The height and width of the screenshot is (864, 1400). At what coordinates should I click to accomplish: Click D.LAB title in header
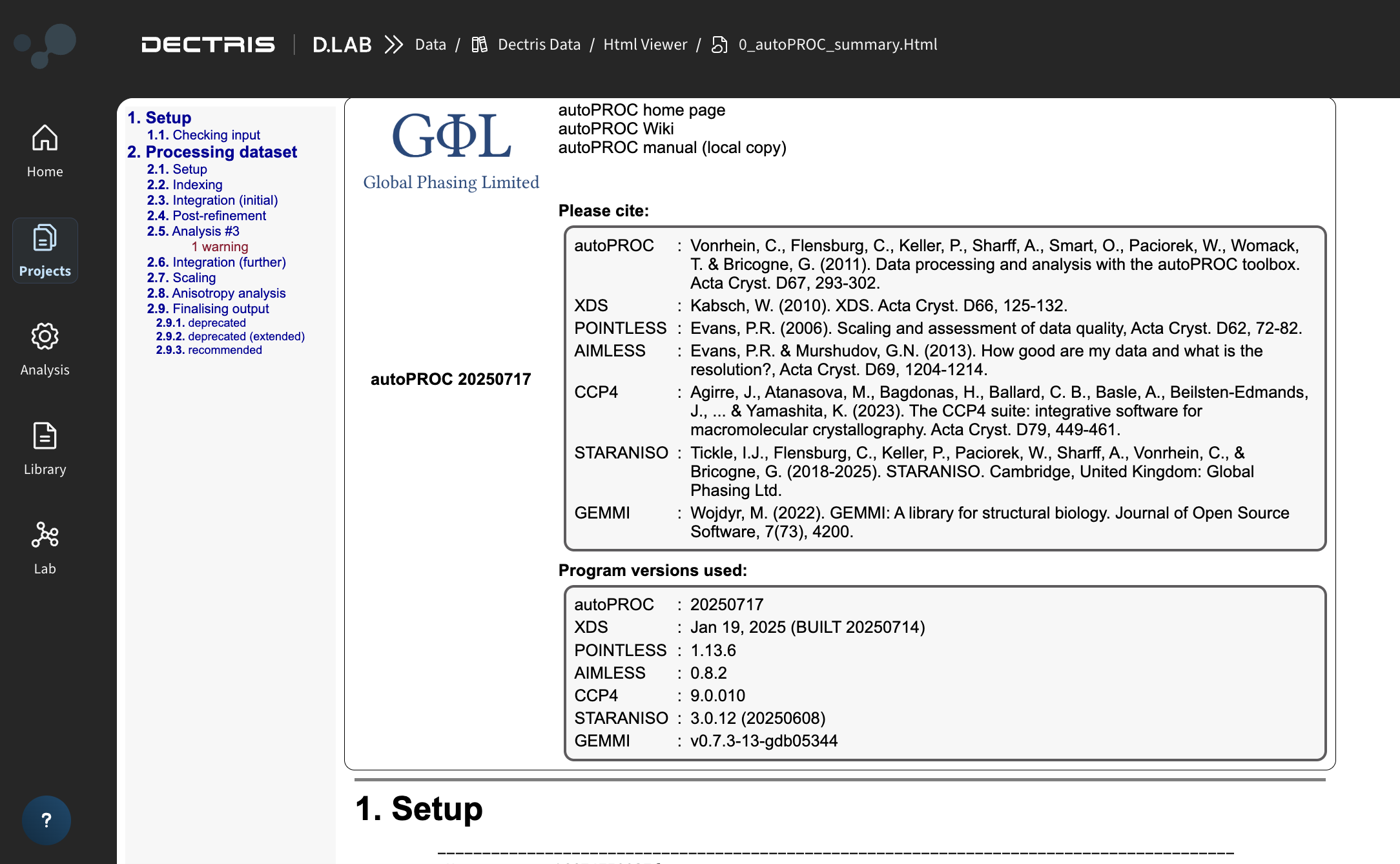pos(342,45)
